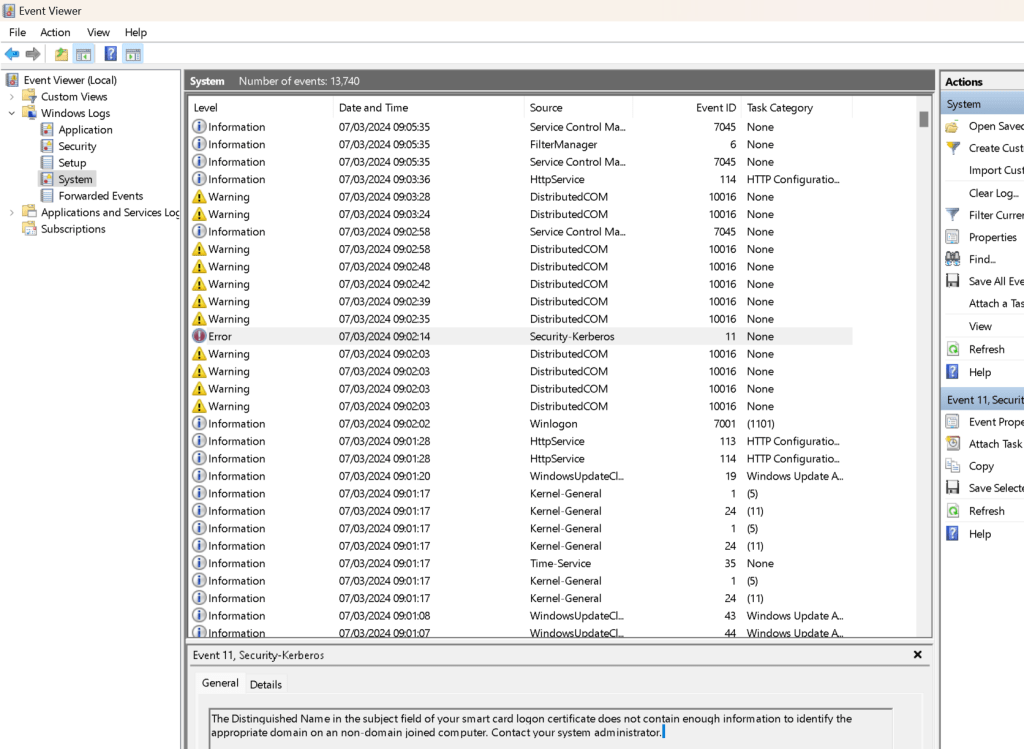Image resolution: width=1024 pixels, height=749 pixels.
Task: Click the Refresh icon under Event 11 actions
Action: coord(953,511)
